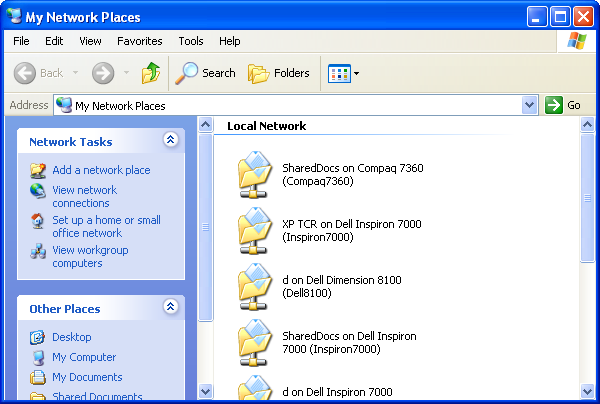Click the Up folder toolbar icon
The width and height of the screenshot is (600, 404).
coord(151,73)
